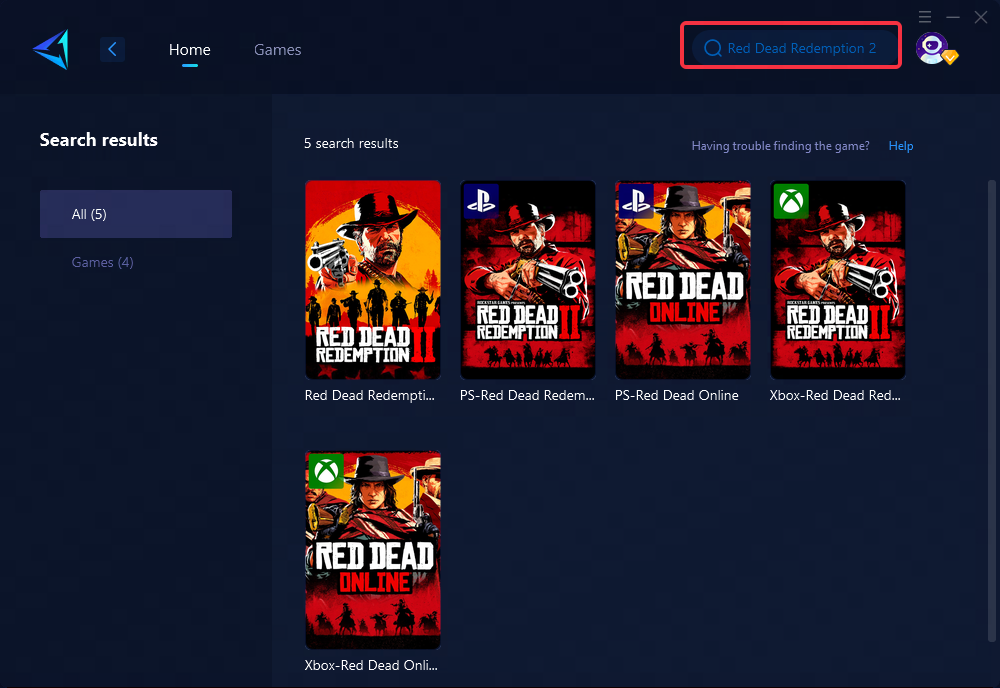Click the 'PS-Red Dead Redem...' game title

click(x=527, y=395)
